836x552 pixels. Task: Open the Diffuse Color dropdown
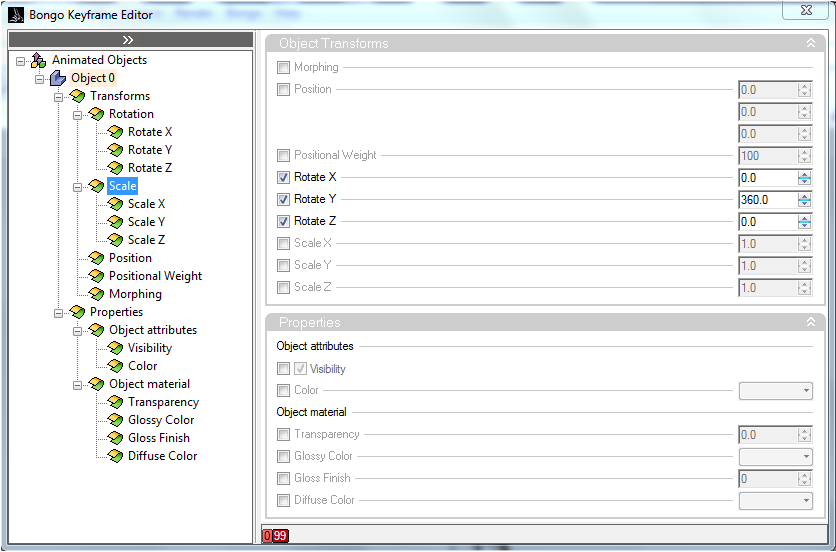click(776, 501)
